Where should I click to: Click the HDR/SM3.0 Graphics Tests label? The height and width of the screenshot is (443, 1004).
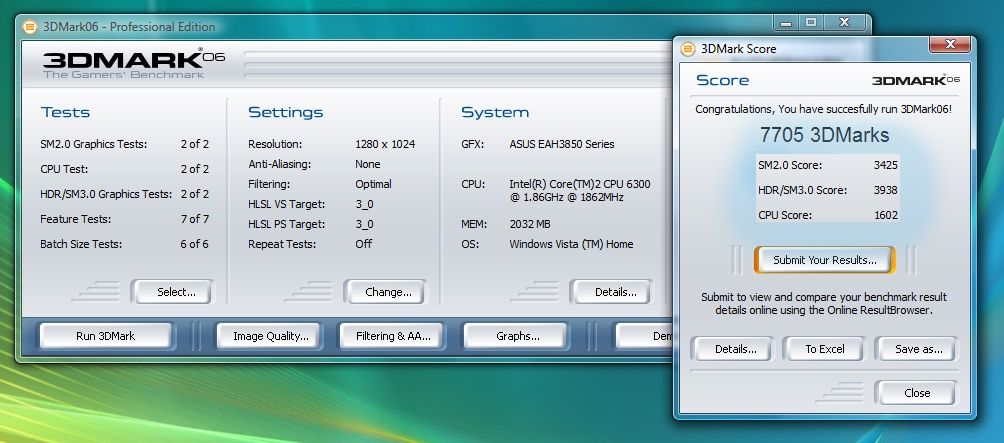pyautogui.click(x=106, y=194)
